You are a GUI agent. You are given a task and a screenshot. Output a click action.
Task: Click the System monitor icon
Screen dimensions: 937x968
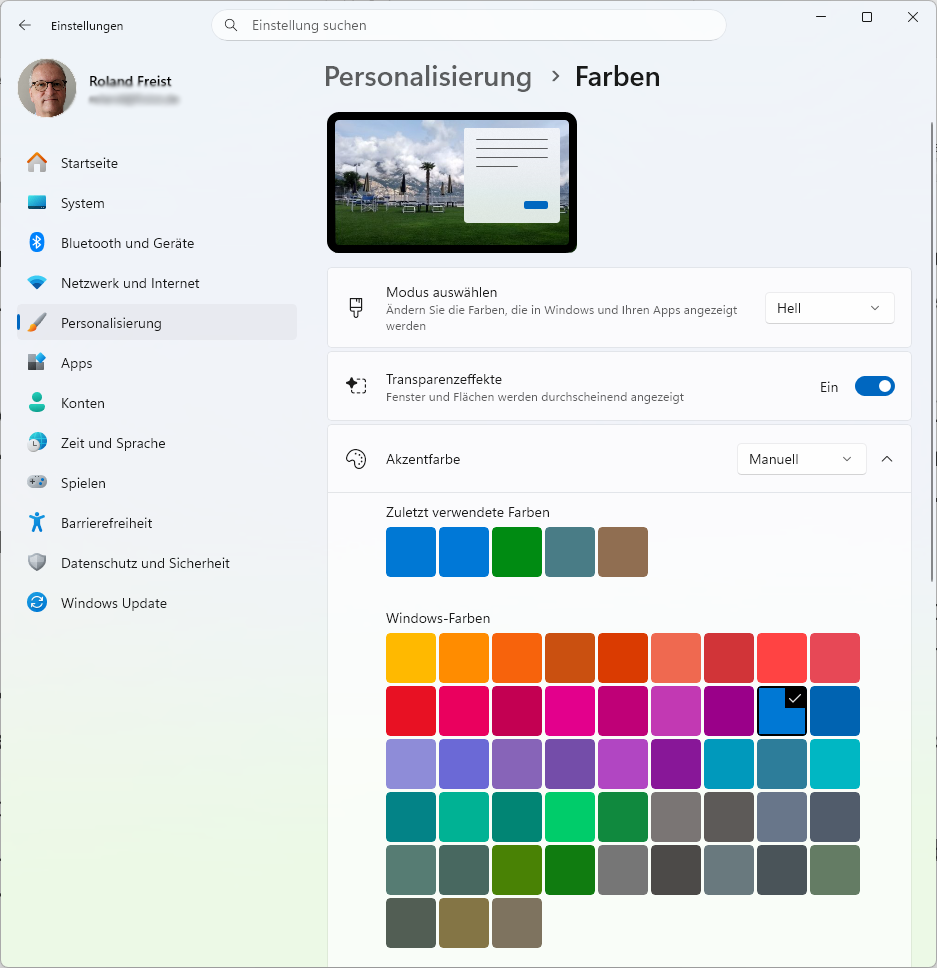click(x=37, y=203)
